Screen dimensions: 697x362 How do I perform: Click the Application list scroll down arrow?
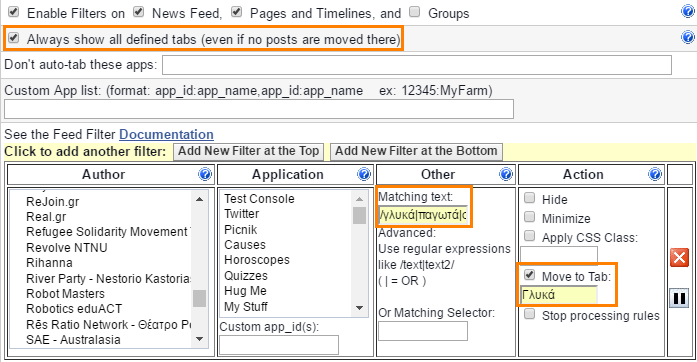coord(360,308)
